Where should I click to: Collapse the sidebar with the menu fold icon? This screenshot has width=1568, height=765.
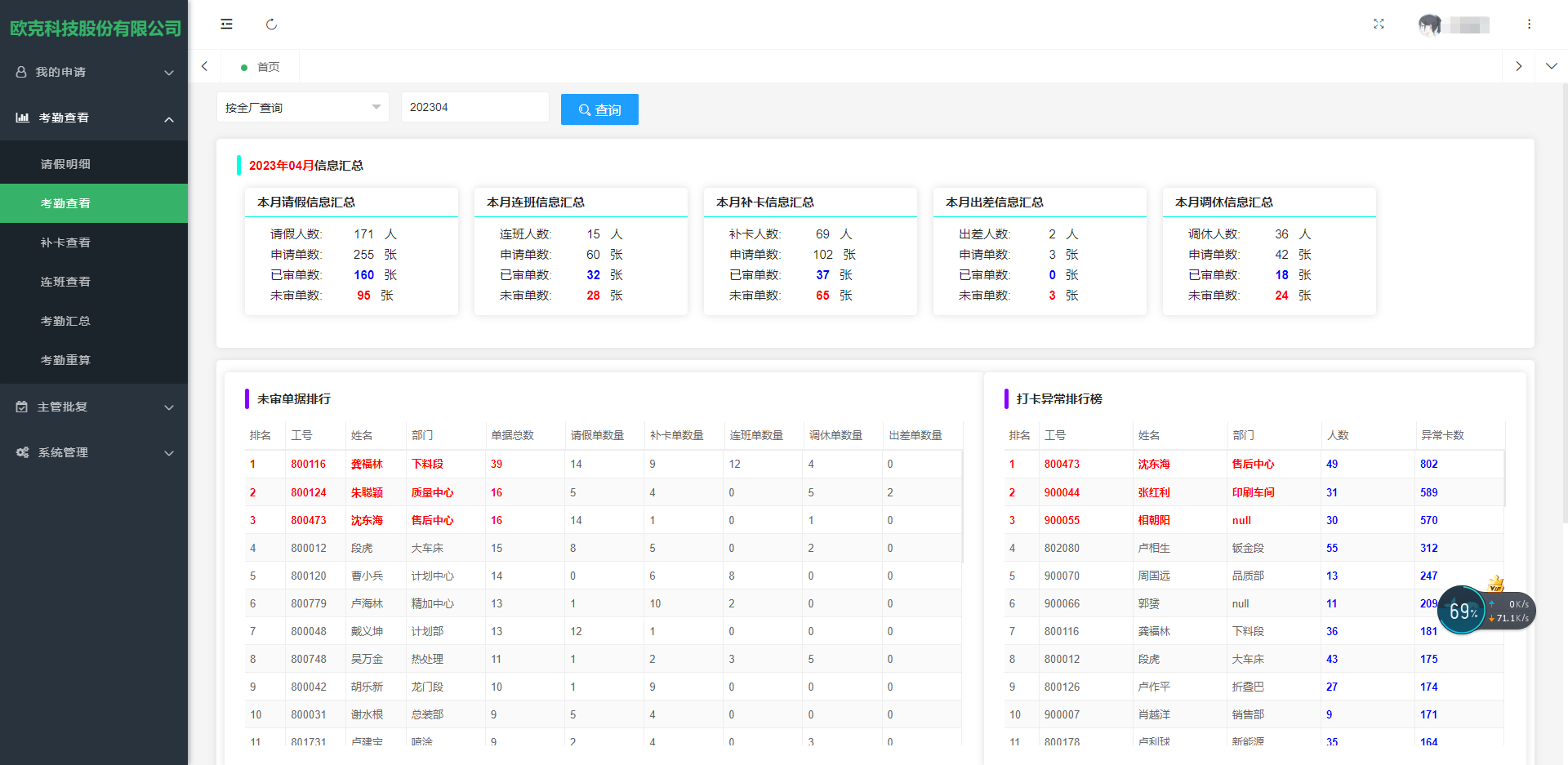coord(226,24)
